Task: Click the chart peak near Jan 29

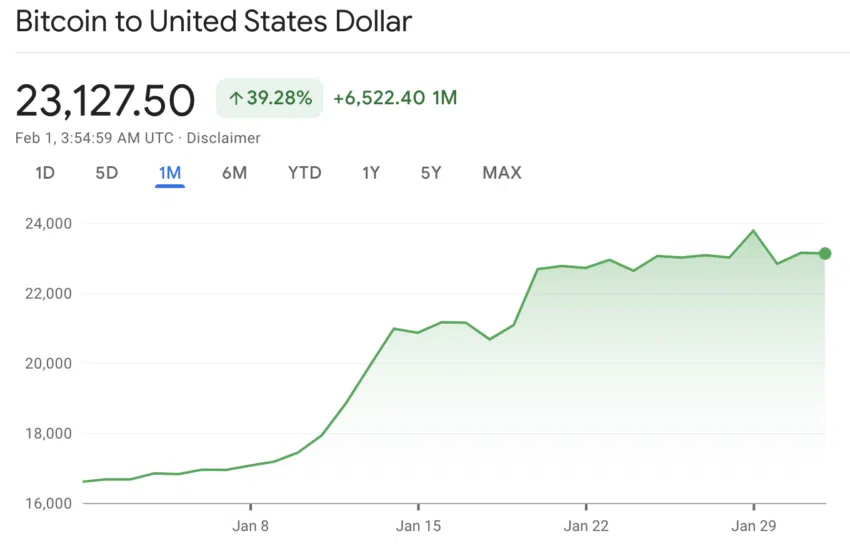Action: [x=753, y=231]
